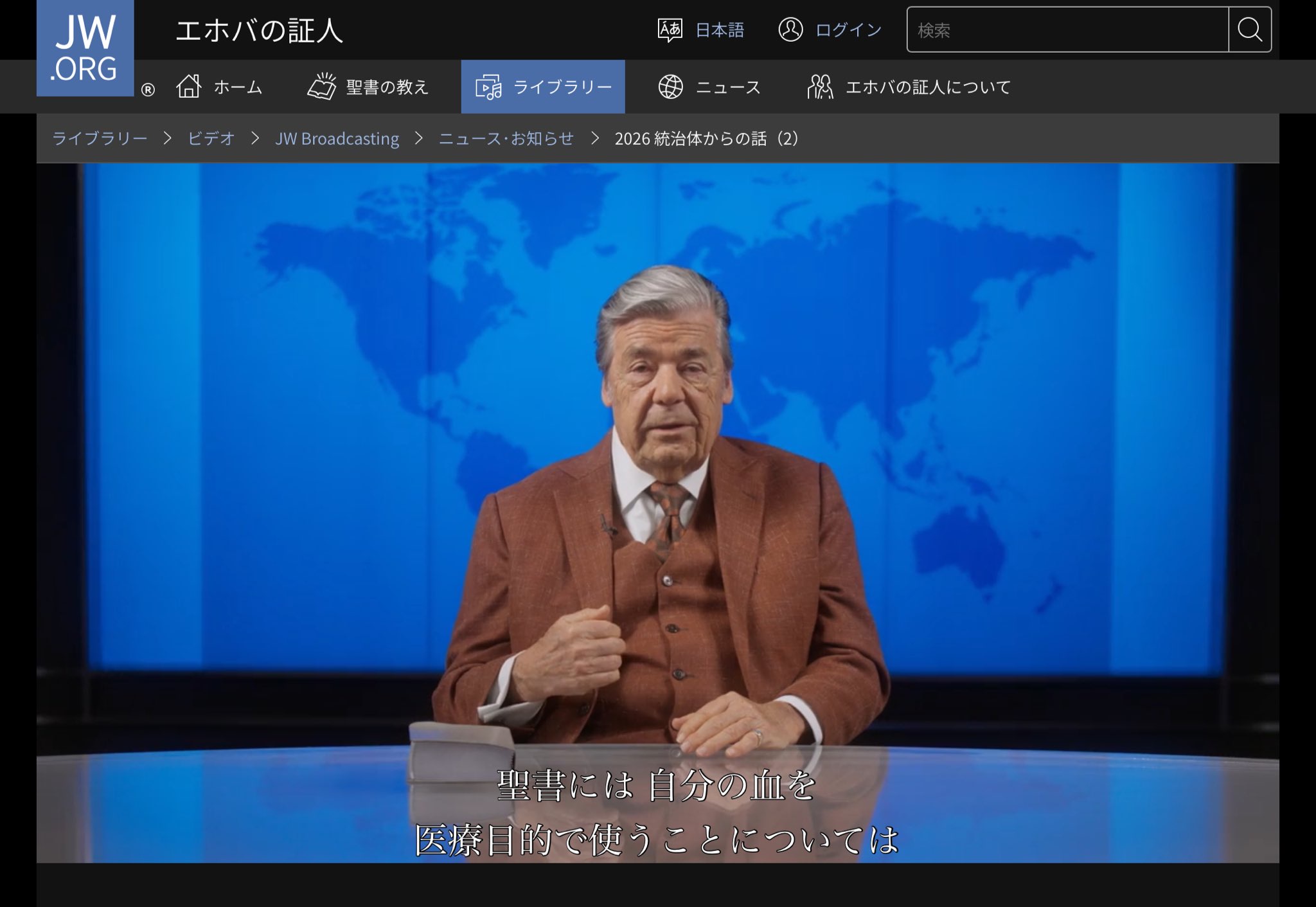The height and width of the screenshot is (907, 1316).
Task: Open the JW Broadcasting breadcrumb link
Action: coord(337,138)
